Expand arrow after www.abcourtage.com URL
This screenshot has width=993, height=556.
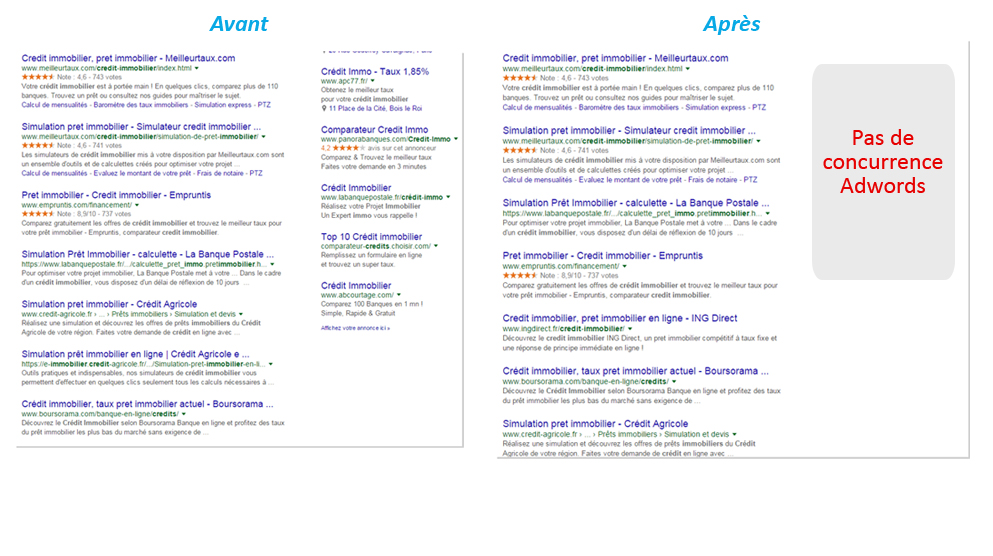point(399,295)
